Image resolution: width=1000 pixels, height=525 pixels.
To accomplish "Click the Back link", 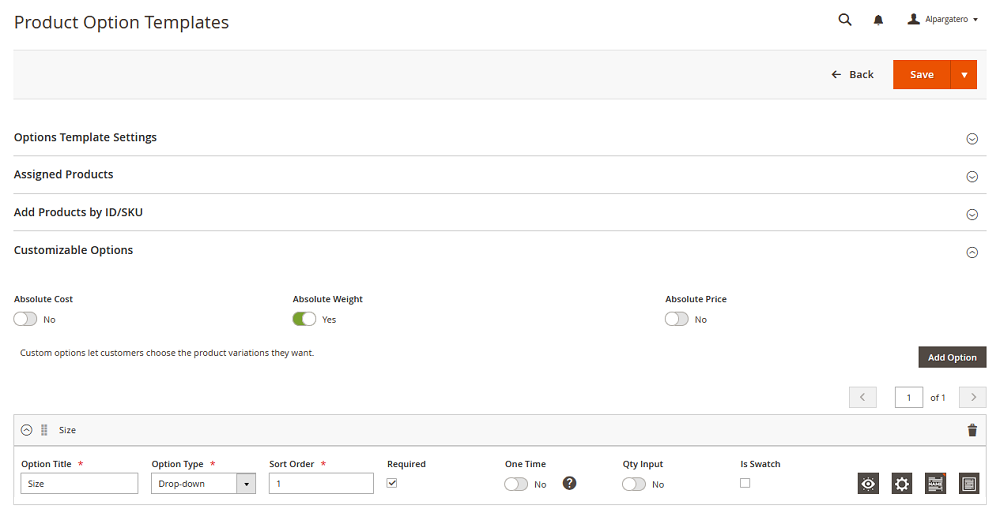I will 852,75.
